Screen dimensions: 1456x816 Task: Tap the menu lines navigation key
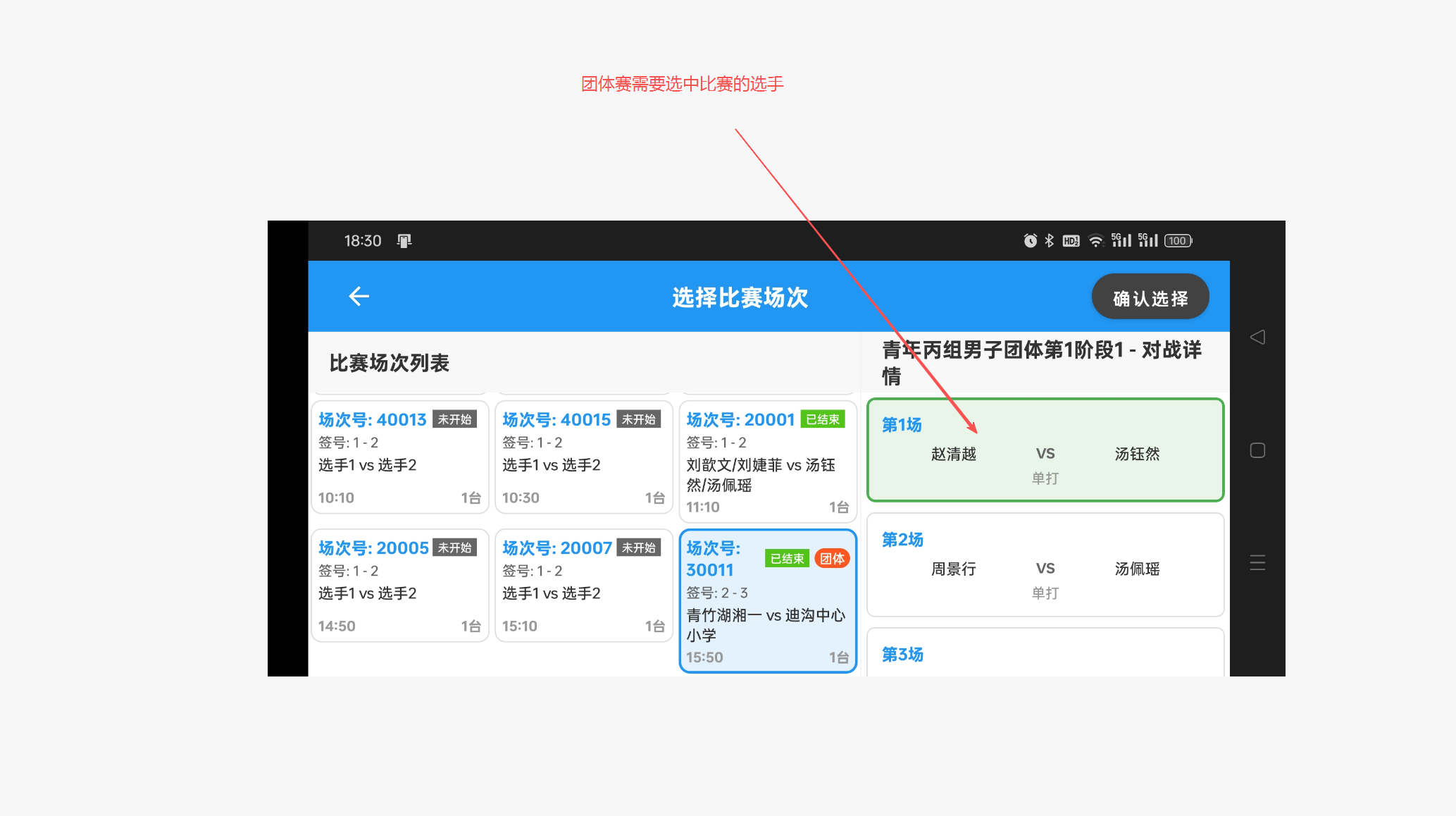pos(1257,562)
